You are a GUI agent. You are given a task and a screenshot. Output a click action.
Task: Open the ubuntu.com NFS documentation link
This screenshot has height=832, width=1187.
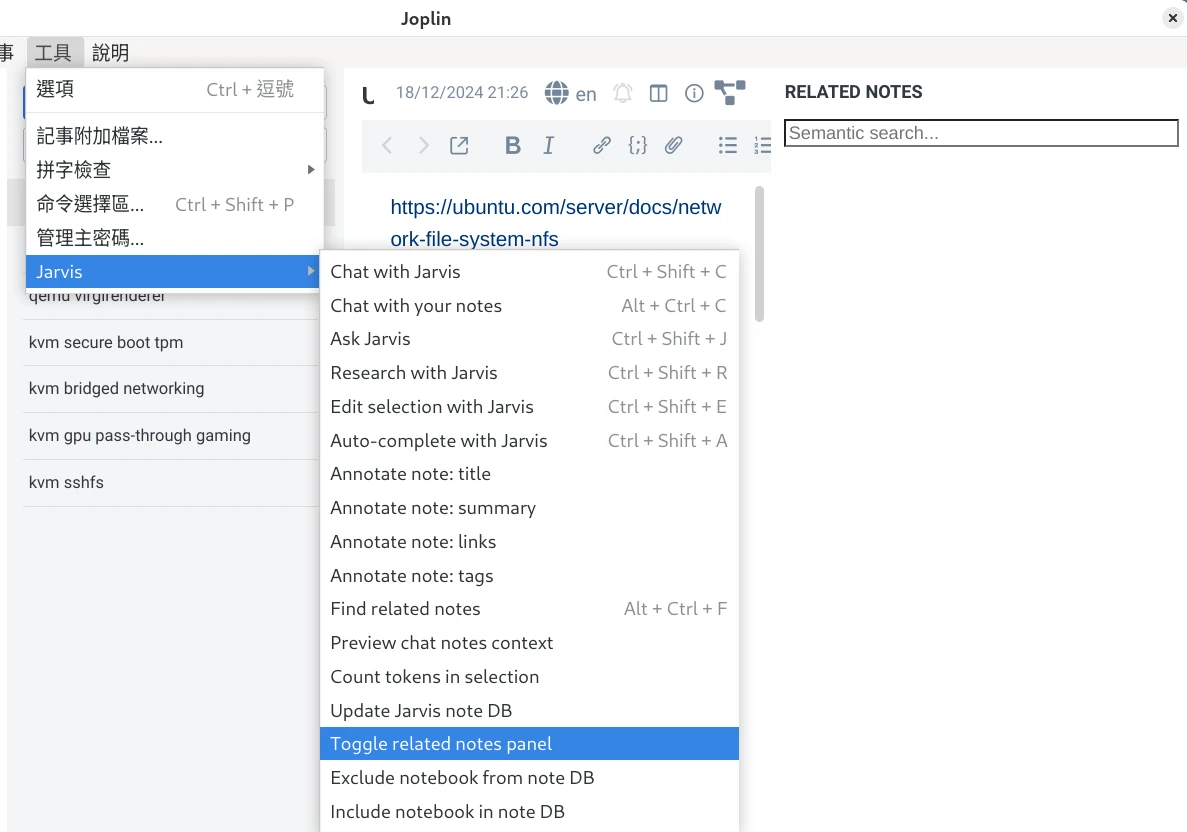[x=556, y=207]
